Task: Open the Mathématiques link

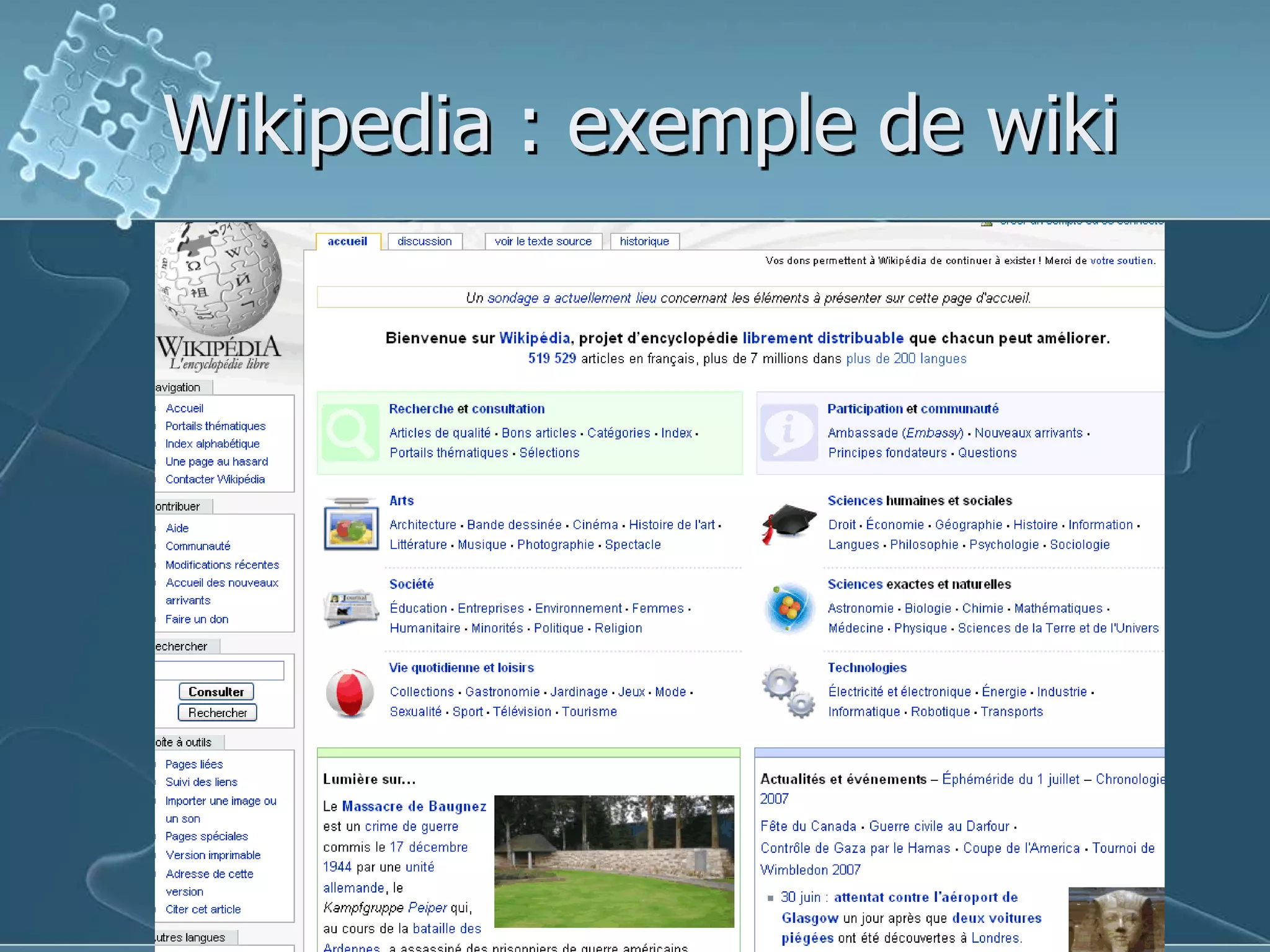Action: point(1058,609)
